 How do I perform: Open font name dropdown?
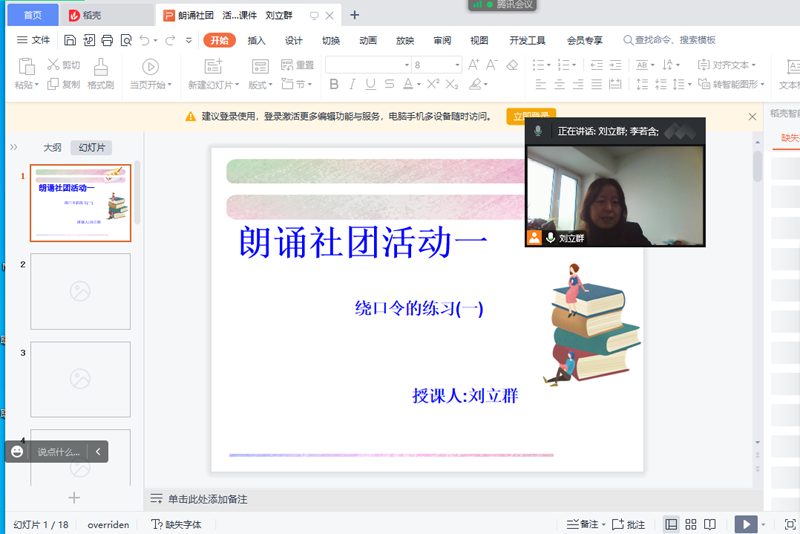pos(407,65)
